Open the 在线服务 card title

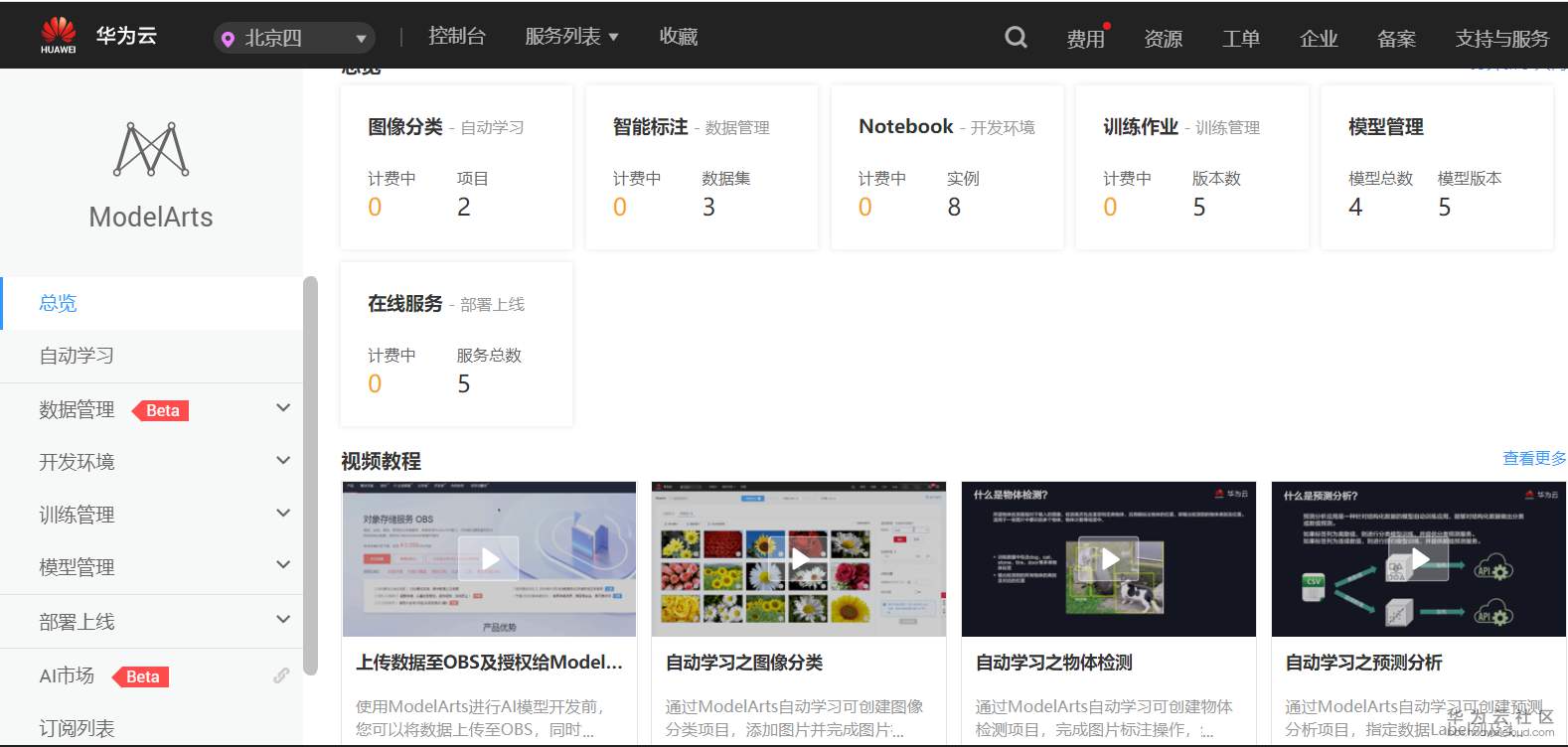405,304
